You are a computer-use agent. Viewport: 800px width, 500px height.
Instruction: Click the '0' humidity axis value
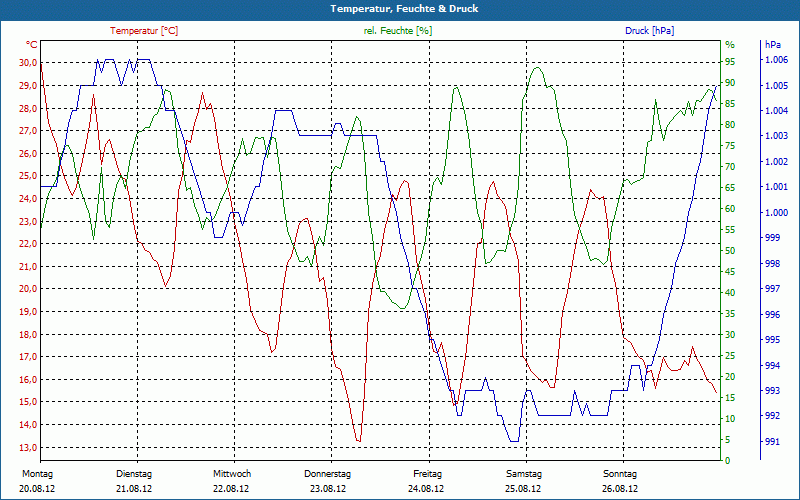coord(728,460)
